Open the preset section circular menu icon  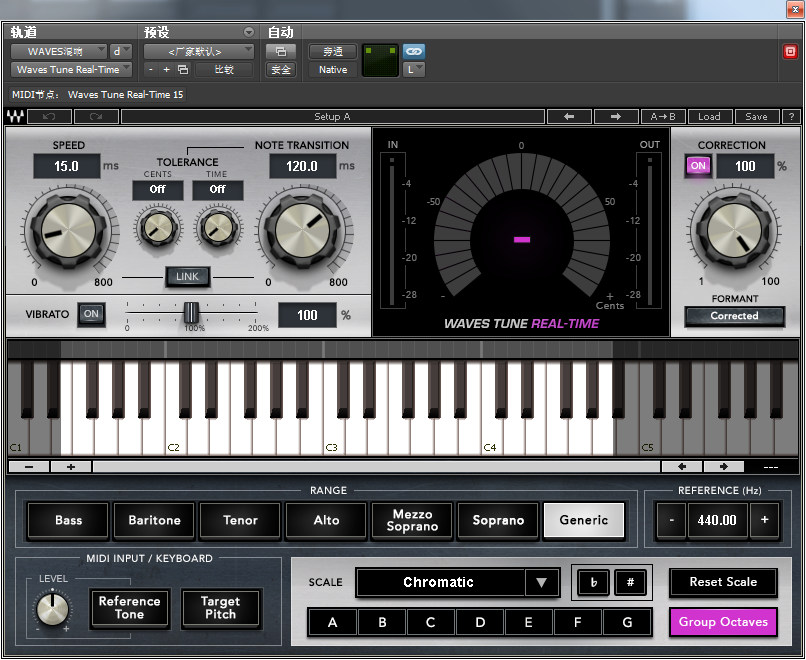pos(249,32)
